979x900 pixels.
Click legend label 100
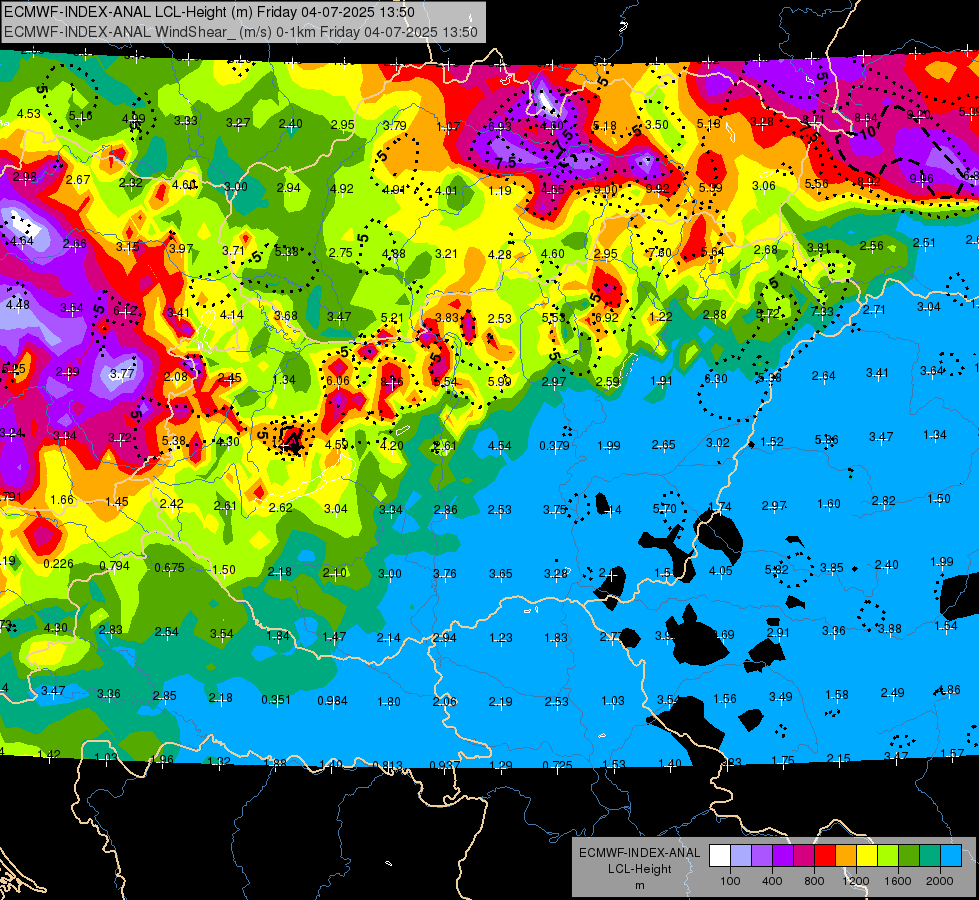[730, 881]
